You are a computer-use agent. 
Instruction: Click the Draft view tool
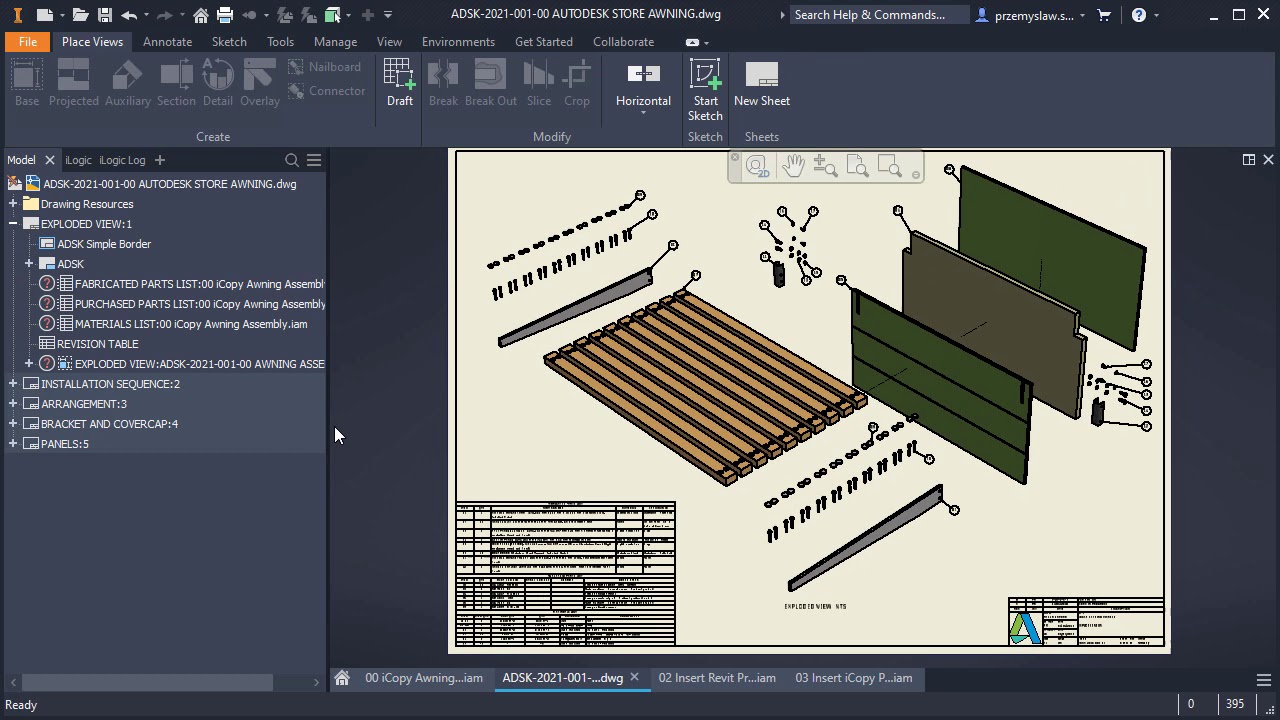(399, 82)
